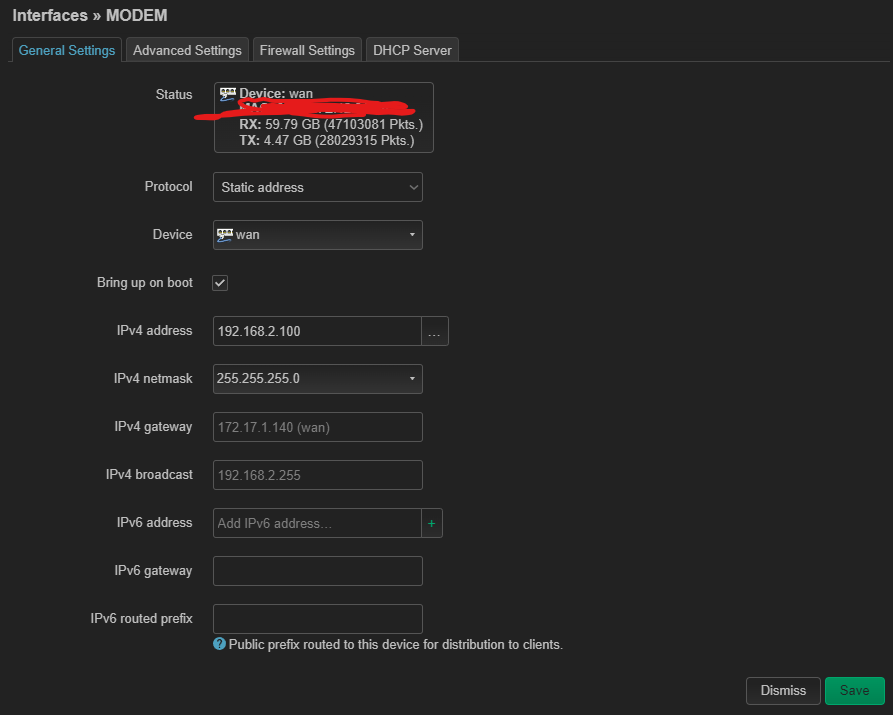Click the green plus to add IPv6 address
Image resolution: width=893 pixels, height=715 pixels.
[432, 523]
